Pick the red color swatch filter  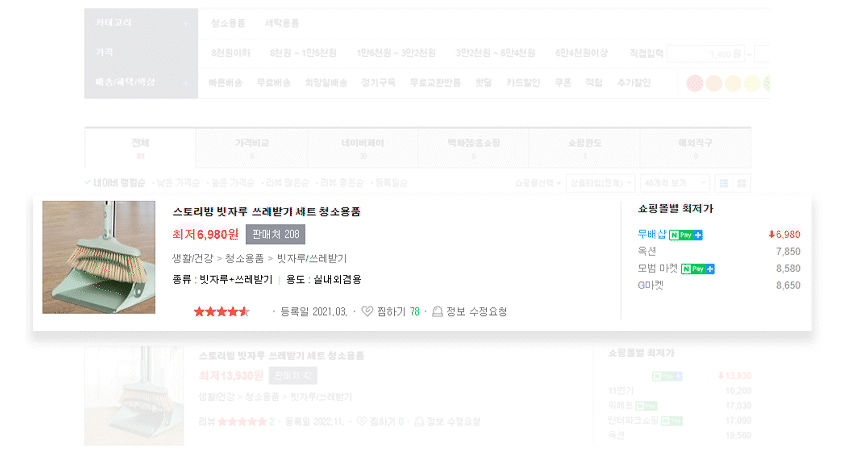pyautogui.click(x=695, y=83)
